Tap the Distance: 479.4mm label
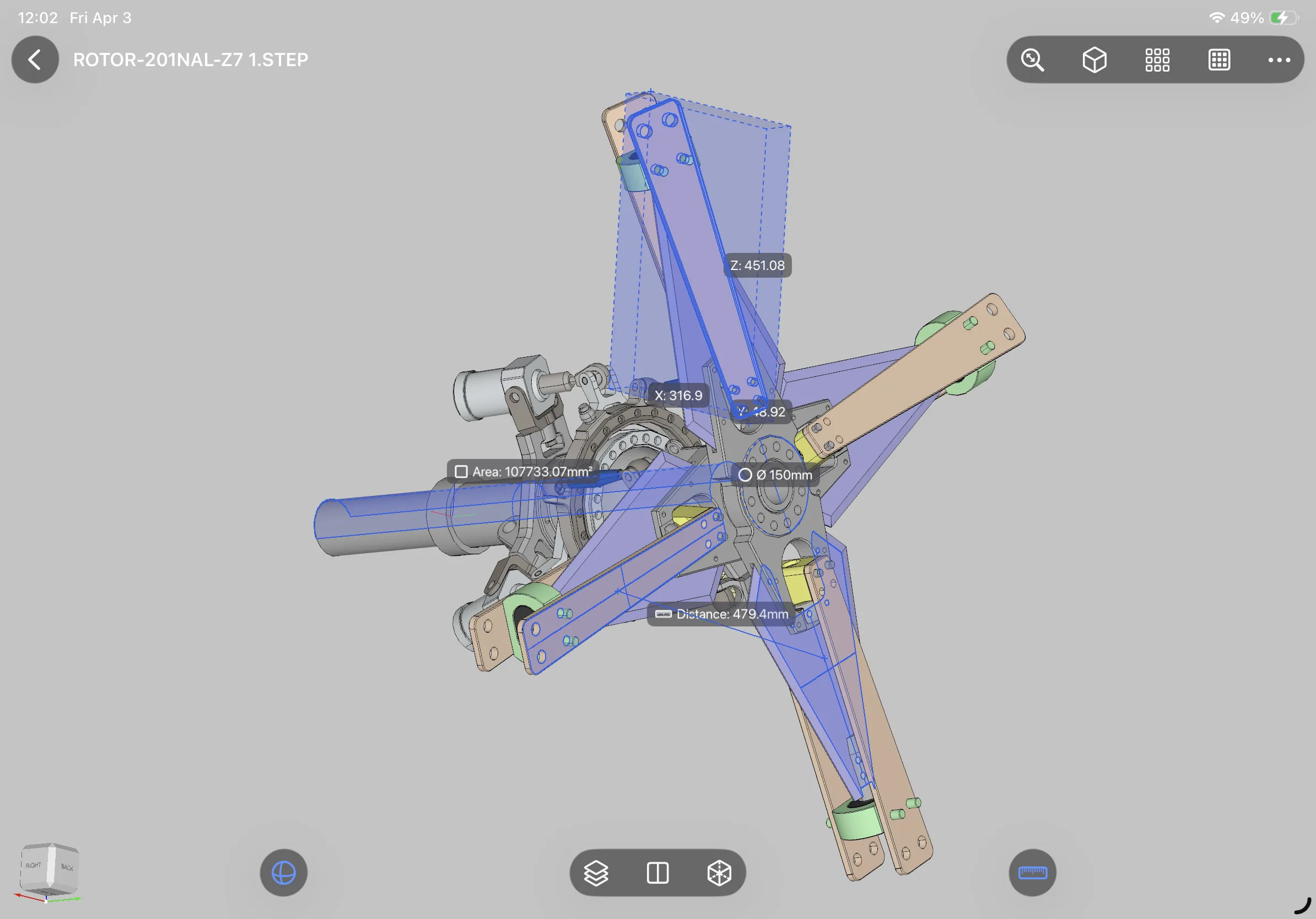 721,614
